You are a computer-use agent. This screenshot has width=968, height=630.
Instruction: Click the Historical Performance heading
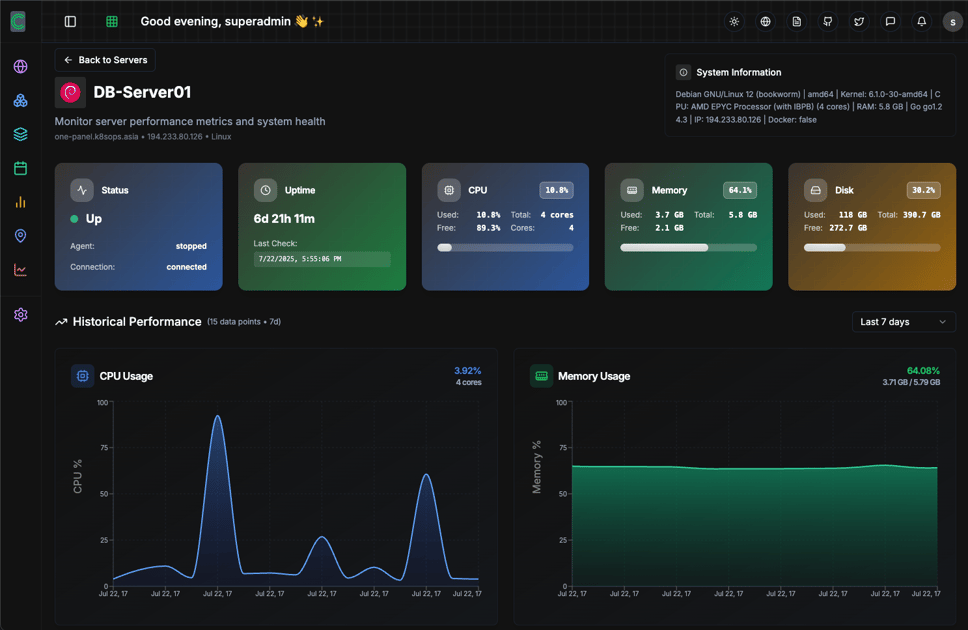pyautogui.click(x=137, y=322)
